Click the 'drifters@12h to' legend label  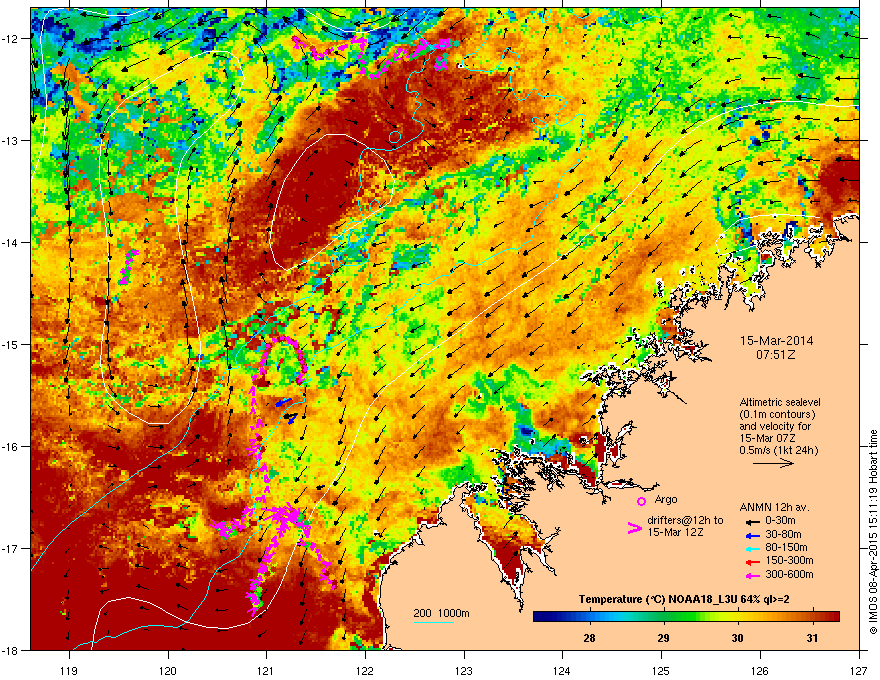point(685,521)
